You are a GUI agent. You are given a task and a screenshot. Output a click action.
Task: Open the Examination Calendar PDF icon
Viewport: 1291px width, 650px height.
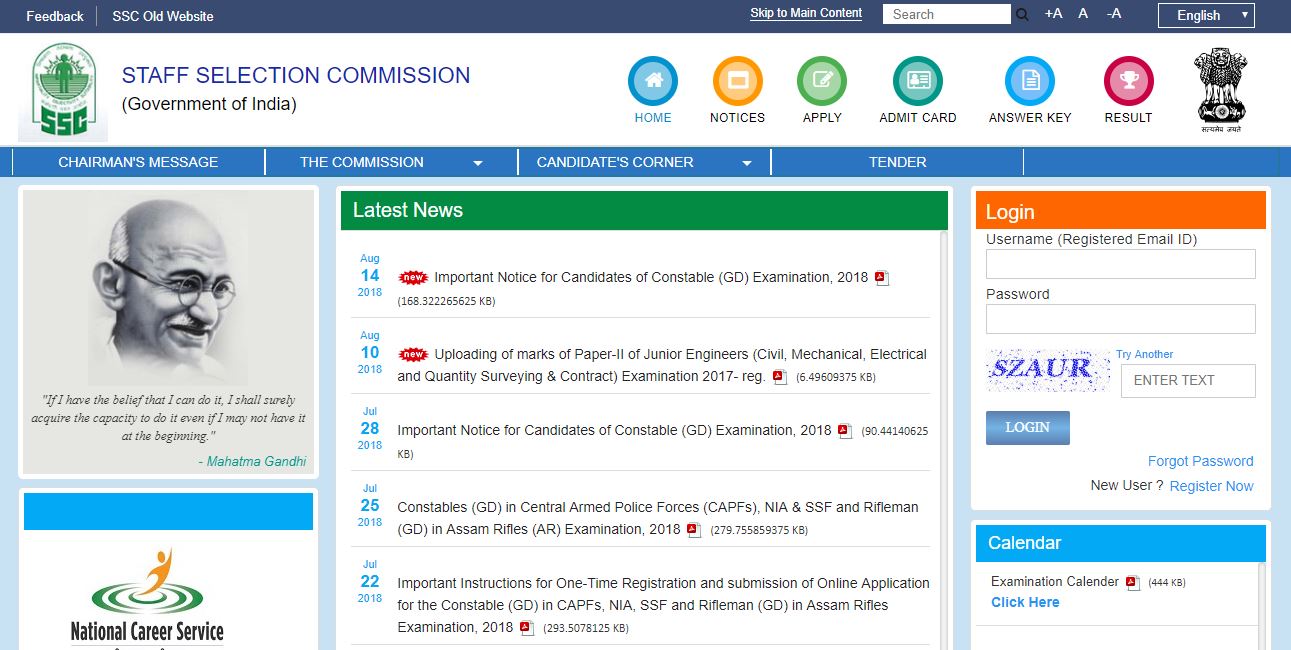[x=1131, y=581]
